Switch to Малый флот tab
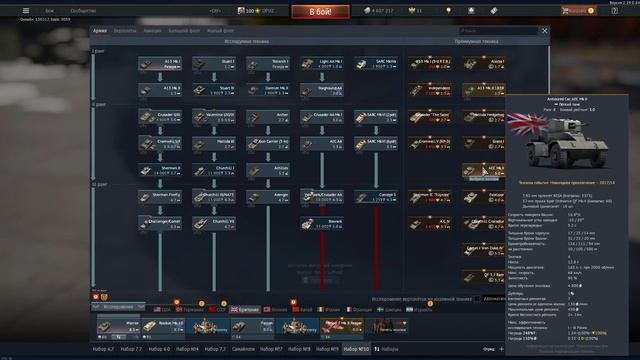 [220, 31]
